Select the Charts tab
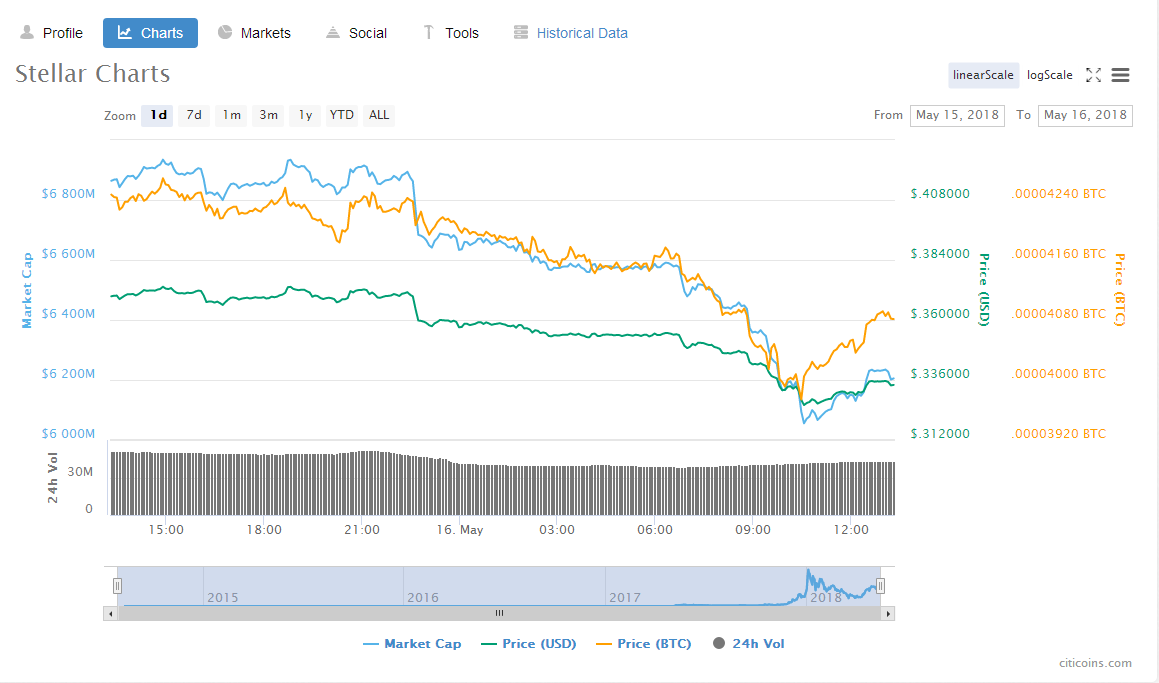 pos(150,33)
